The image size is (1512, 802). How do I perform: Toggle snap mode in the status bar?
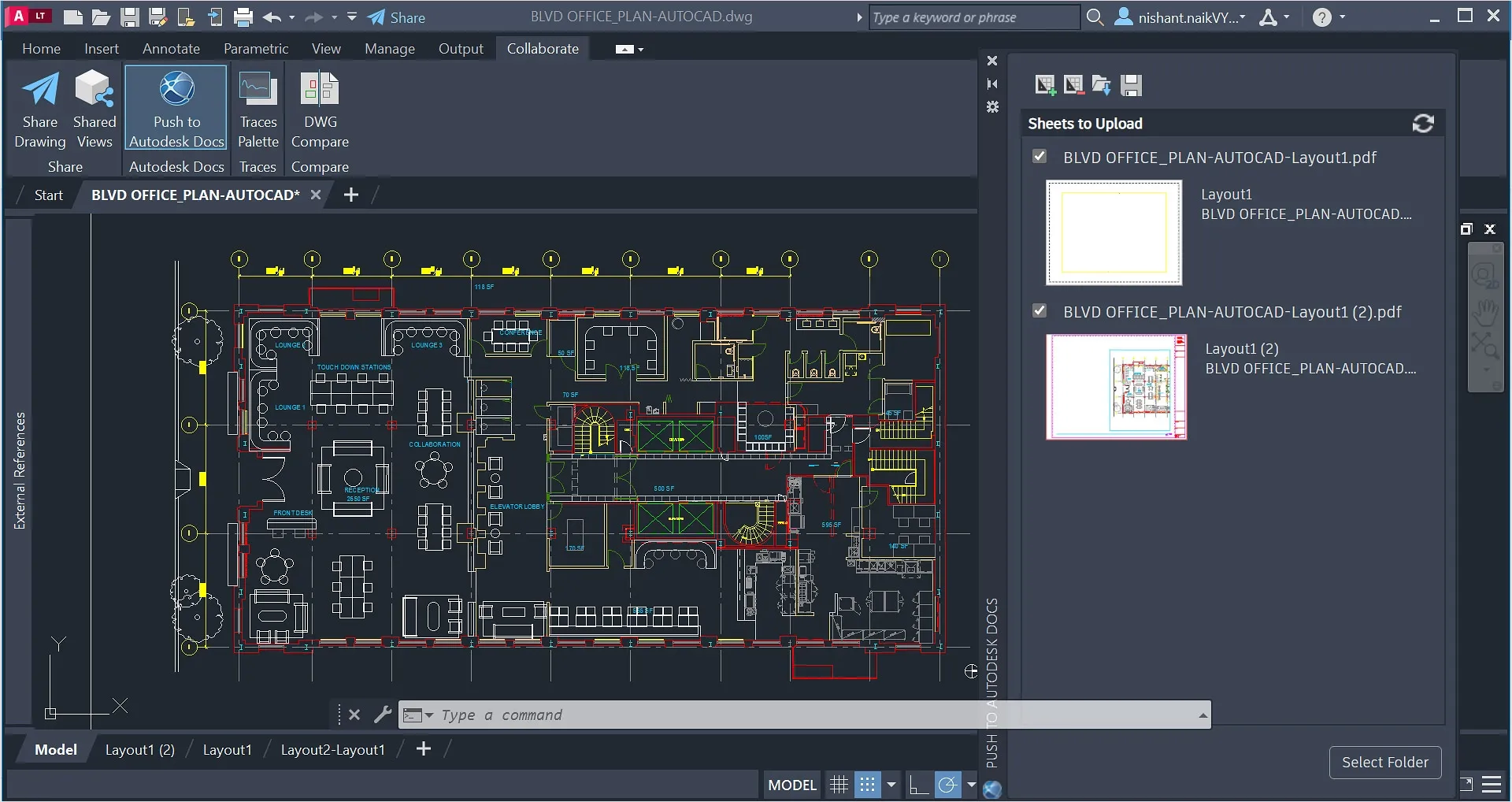869,784
